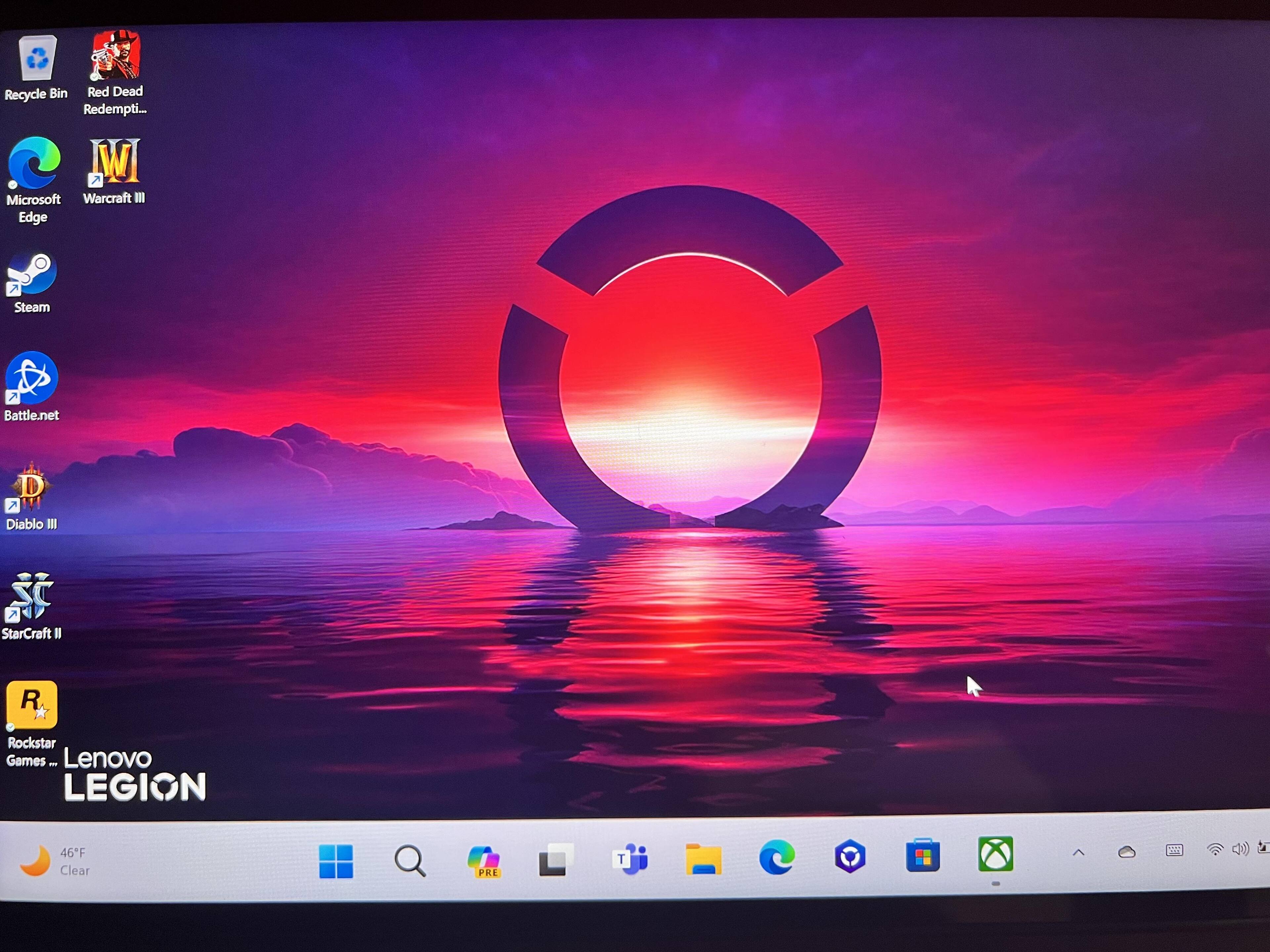The height and width of the screenshot is (952, 1270).
Task: Open the Recycle Bin desktop icon
Action: click(37, 59)
